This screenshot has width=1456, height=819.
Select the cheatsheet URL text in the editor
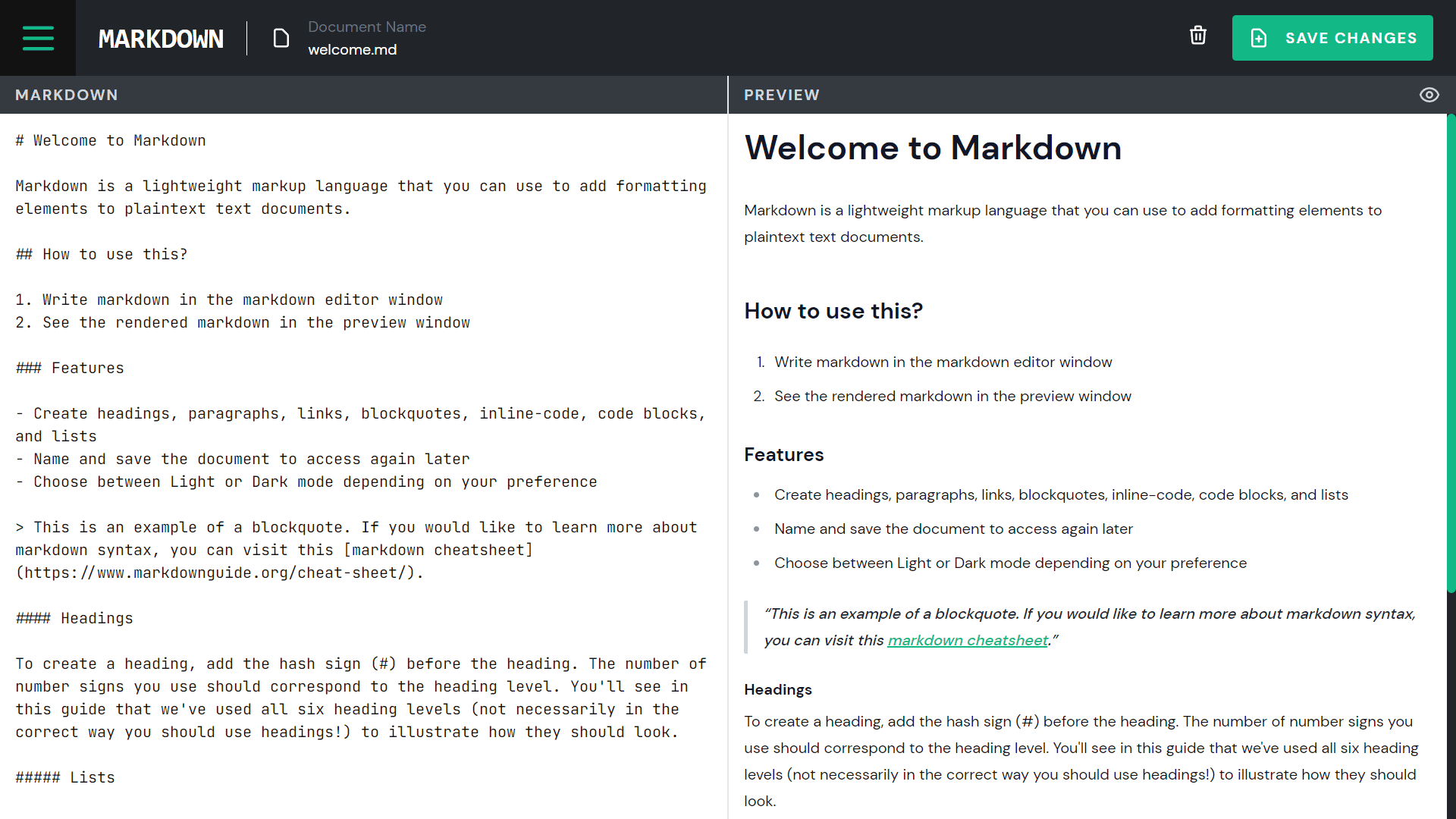220,573
